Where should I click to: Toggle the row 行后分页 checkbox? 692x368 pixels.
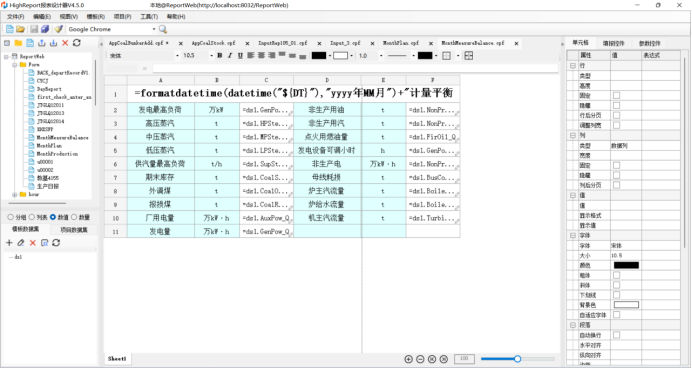coord(617,115)
